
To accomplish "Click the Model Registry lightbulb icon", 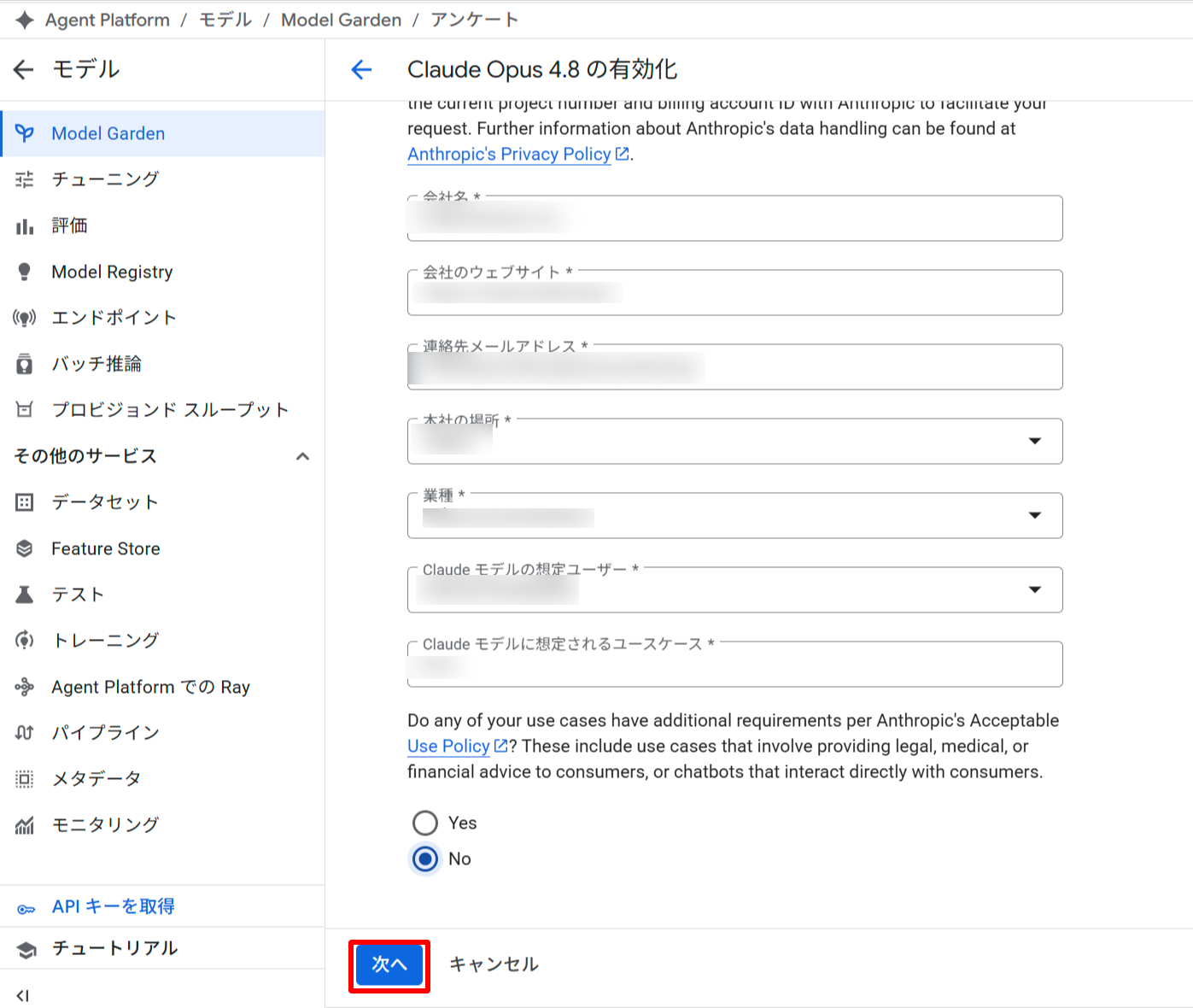I will point(25,272).
